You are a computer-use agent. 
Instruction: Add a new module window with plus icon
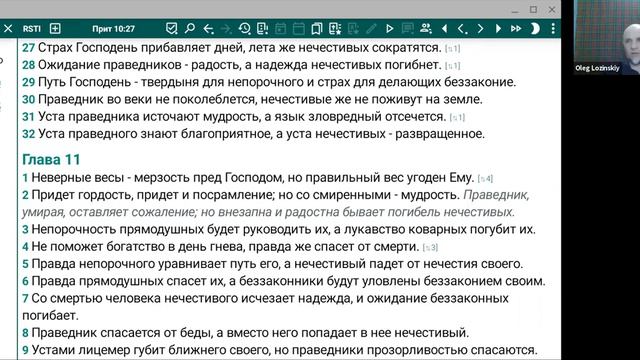coord(55,29)
